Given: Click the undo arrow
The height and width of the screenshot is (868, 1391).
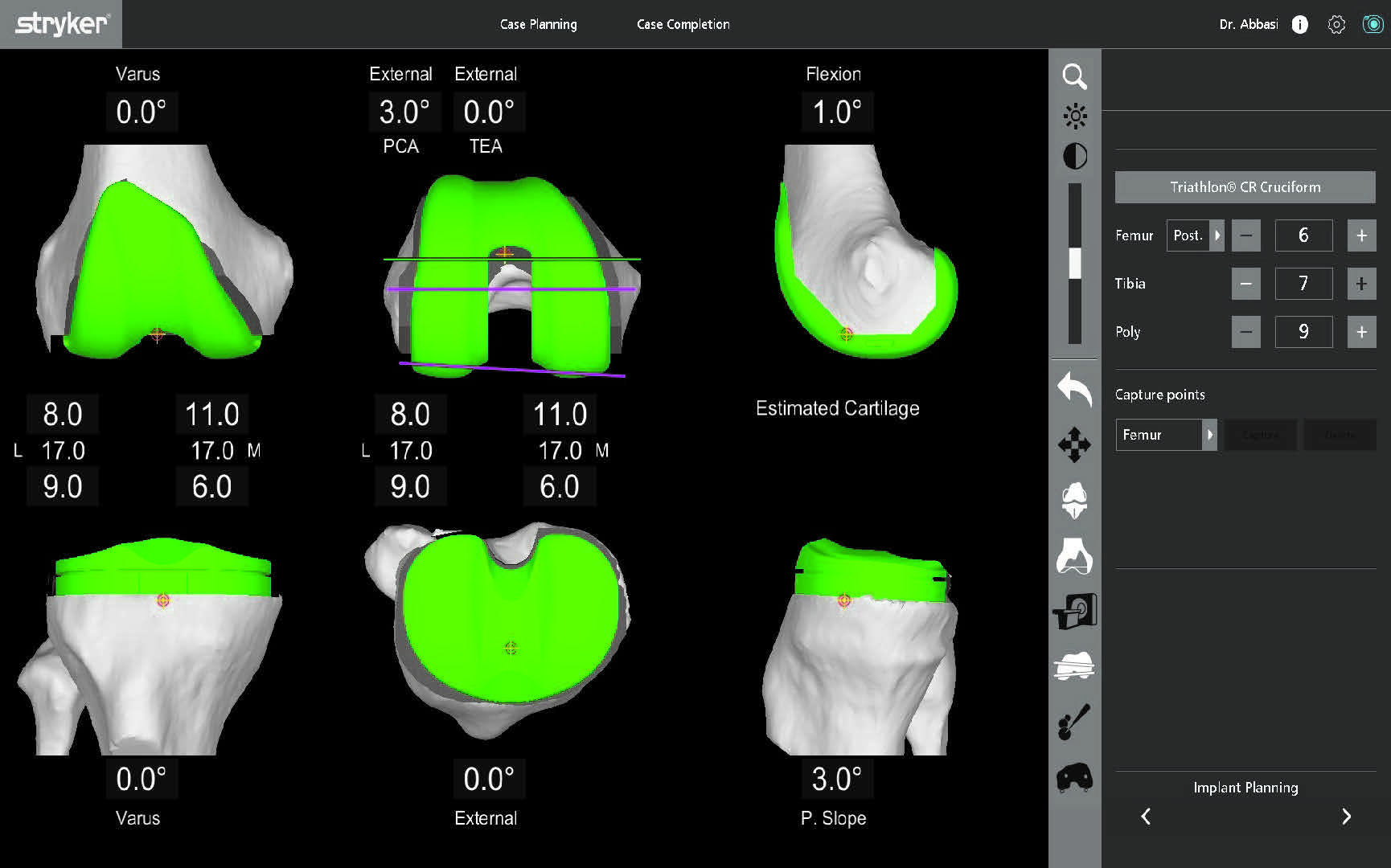Looking at the screenshot, I should (1075, 390).
